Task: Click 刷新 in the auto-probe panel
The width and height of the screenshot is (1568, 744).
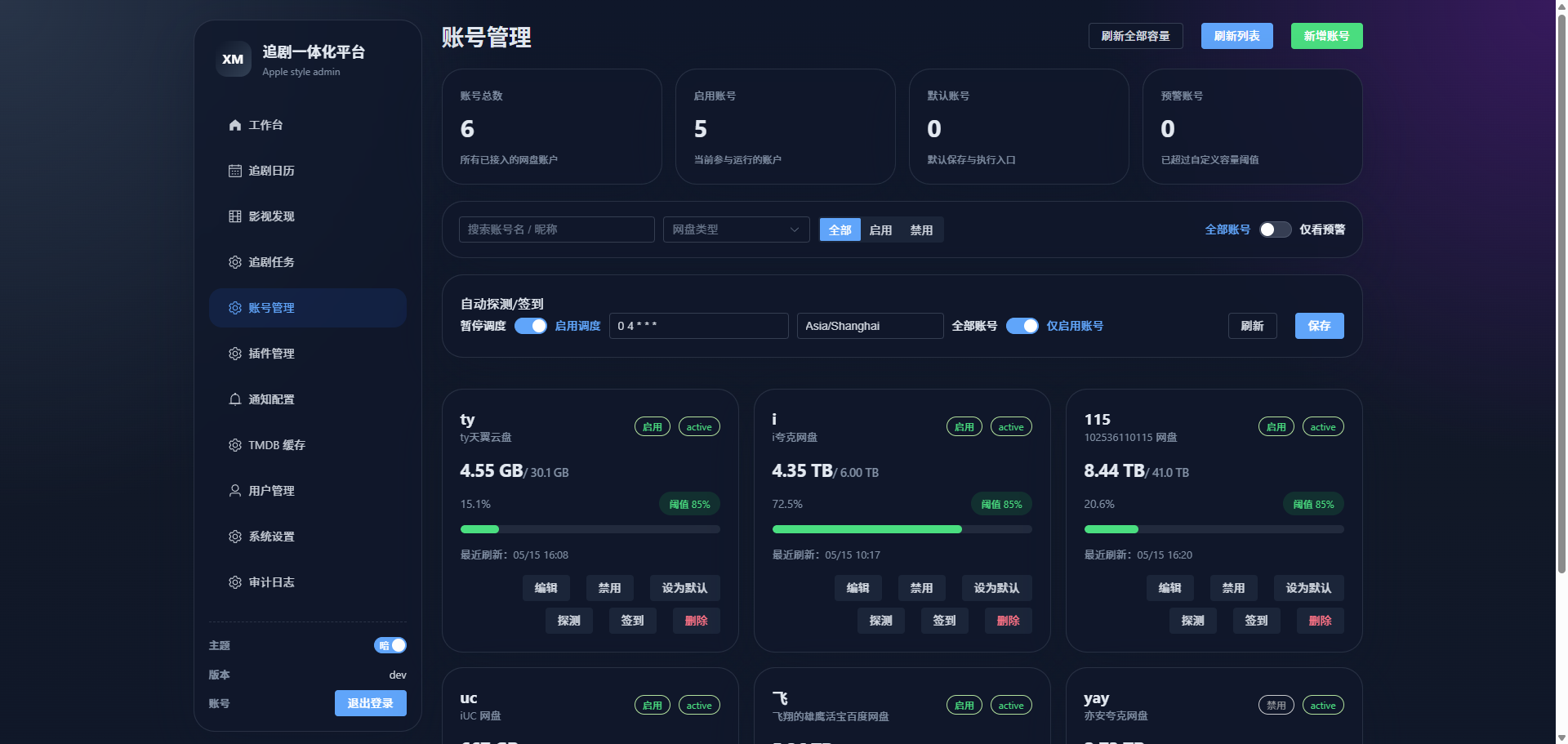Action: tap(1253, 326)
